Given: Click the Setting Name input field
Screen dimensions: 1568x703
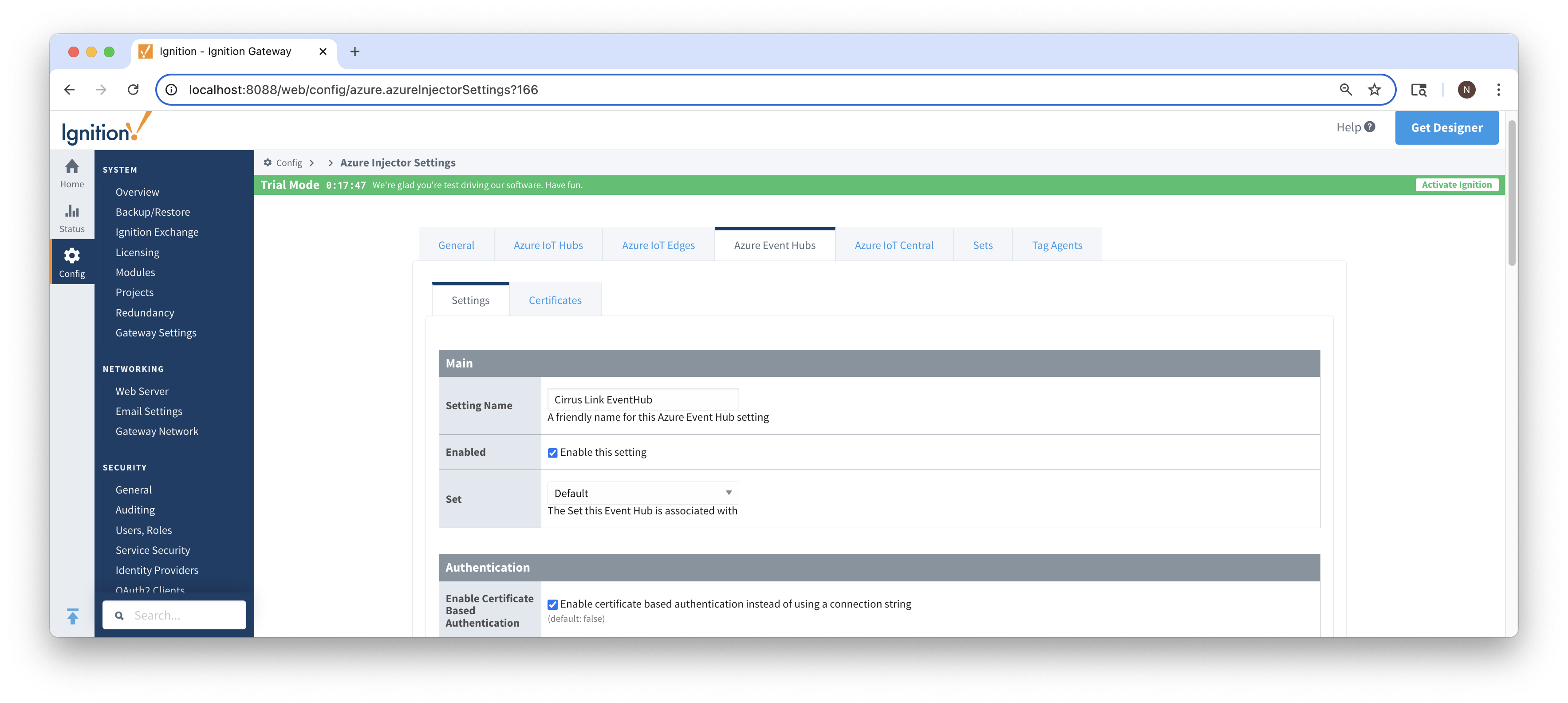Looking at the screenshot, I should (643, 399).
